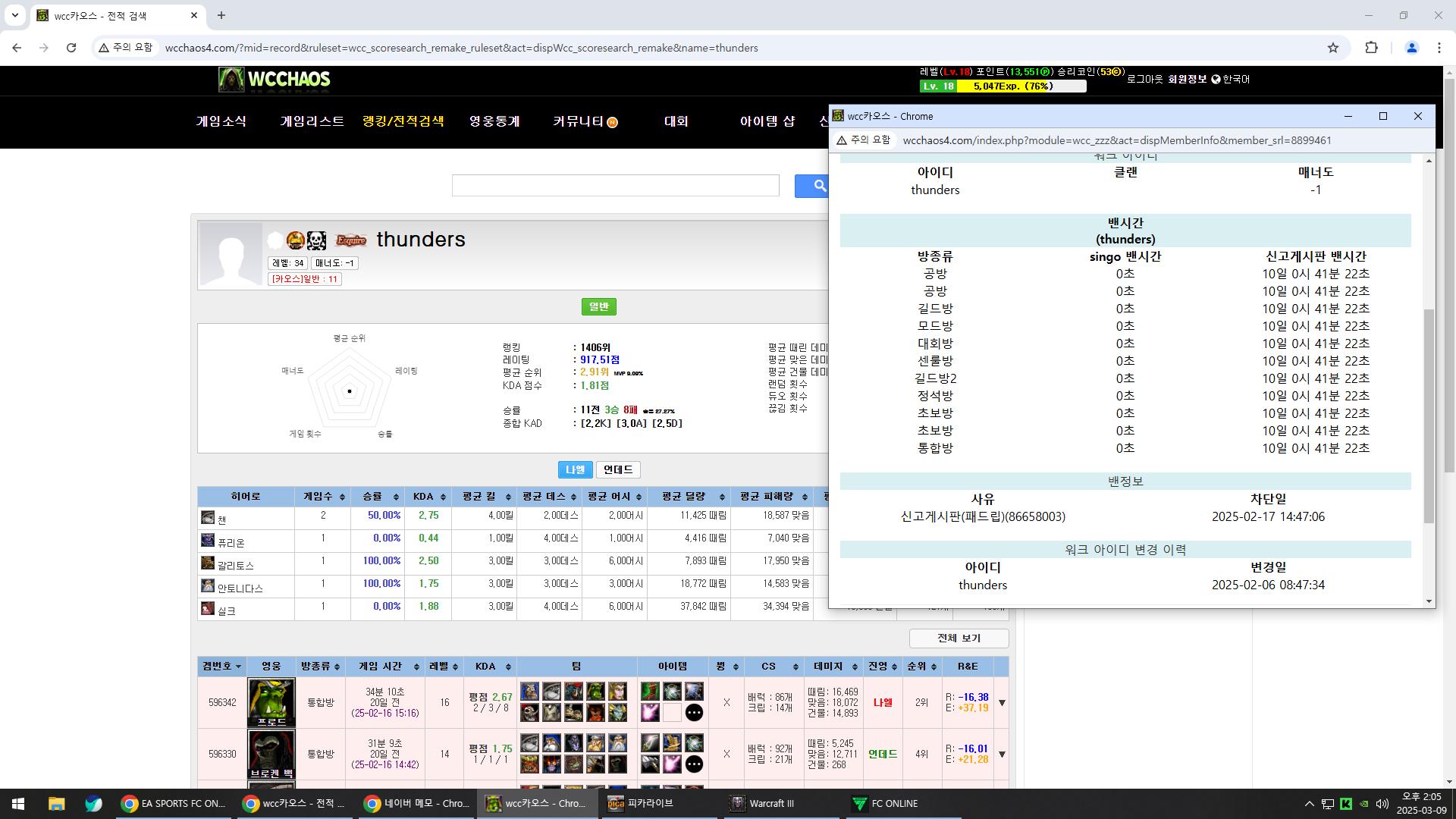Click the skull badge icon beside thunders
This screenshot has height=819, width=1456.
[316, 240]
